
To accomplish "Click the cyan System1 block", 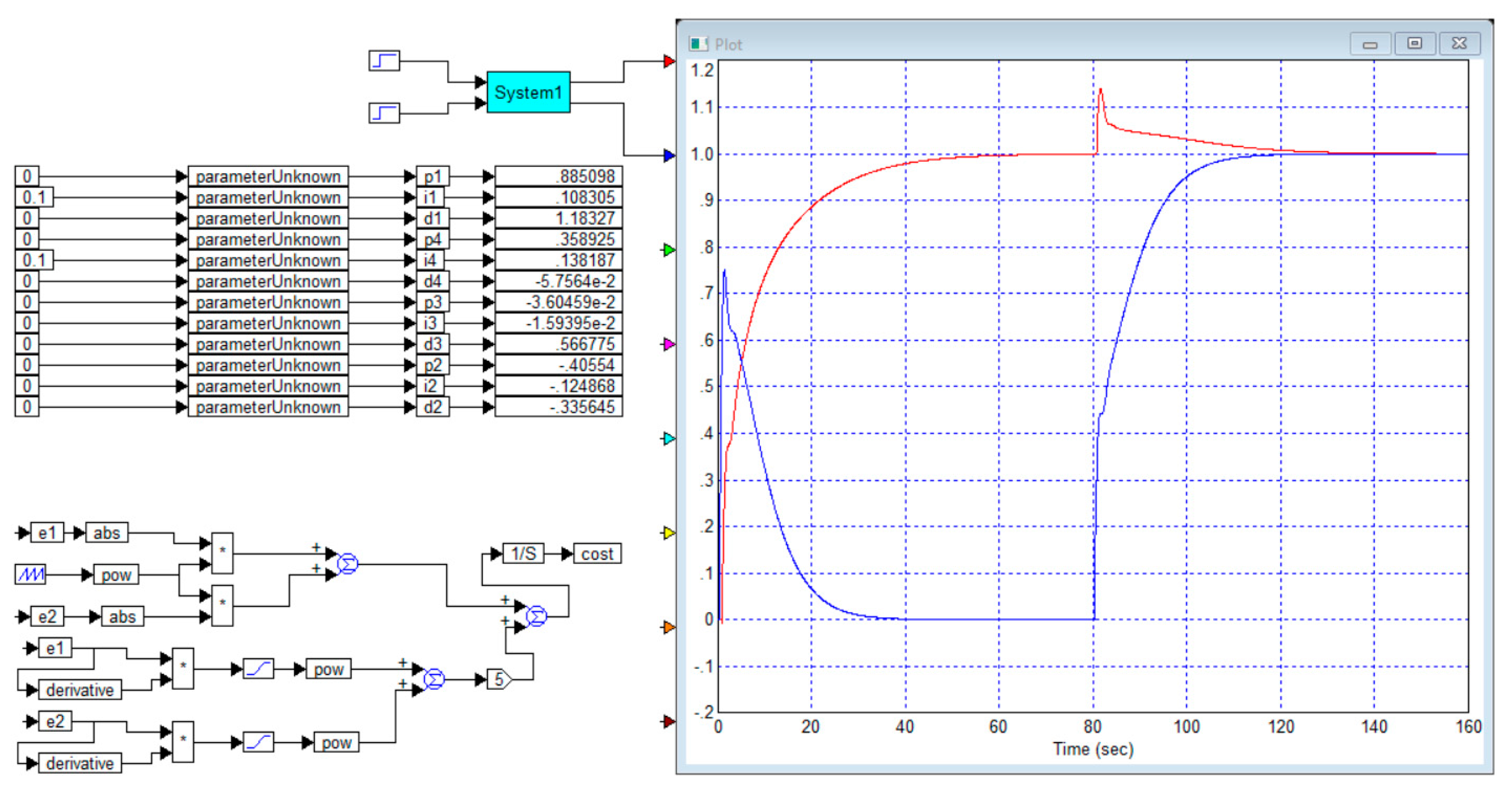I will click(528, 92).
